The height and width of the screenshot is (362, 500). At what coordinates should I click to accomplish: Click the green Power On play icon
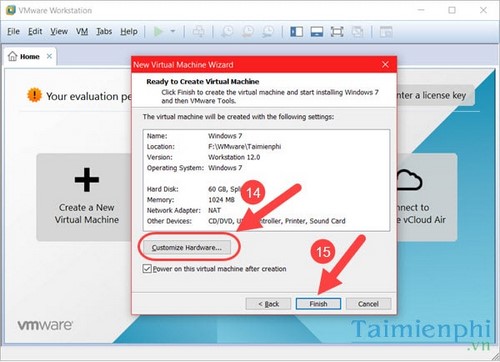click(158, 31)
